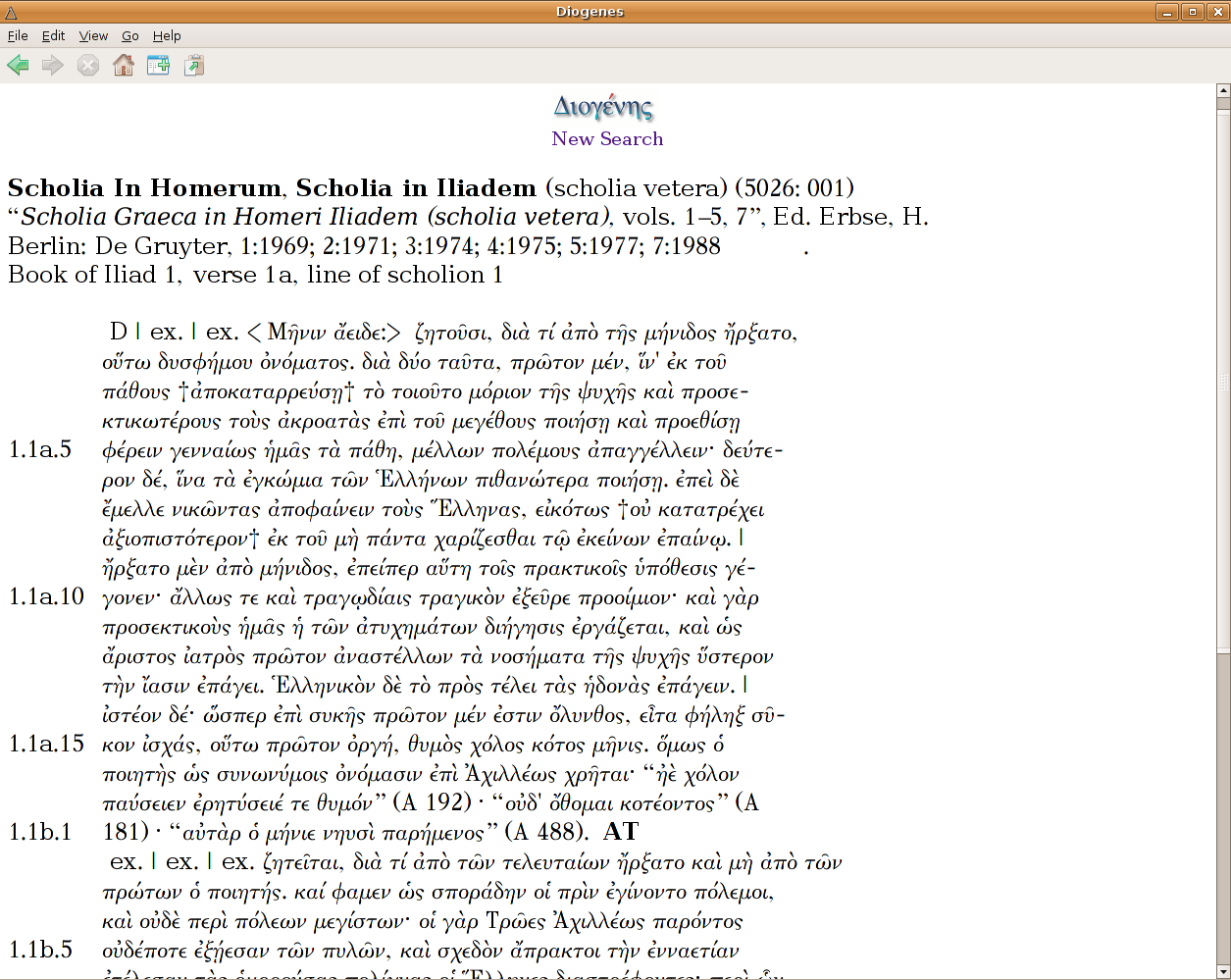Close the Diogenes window

pos(1216,12)
